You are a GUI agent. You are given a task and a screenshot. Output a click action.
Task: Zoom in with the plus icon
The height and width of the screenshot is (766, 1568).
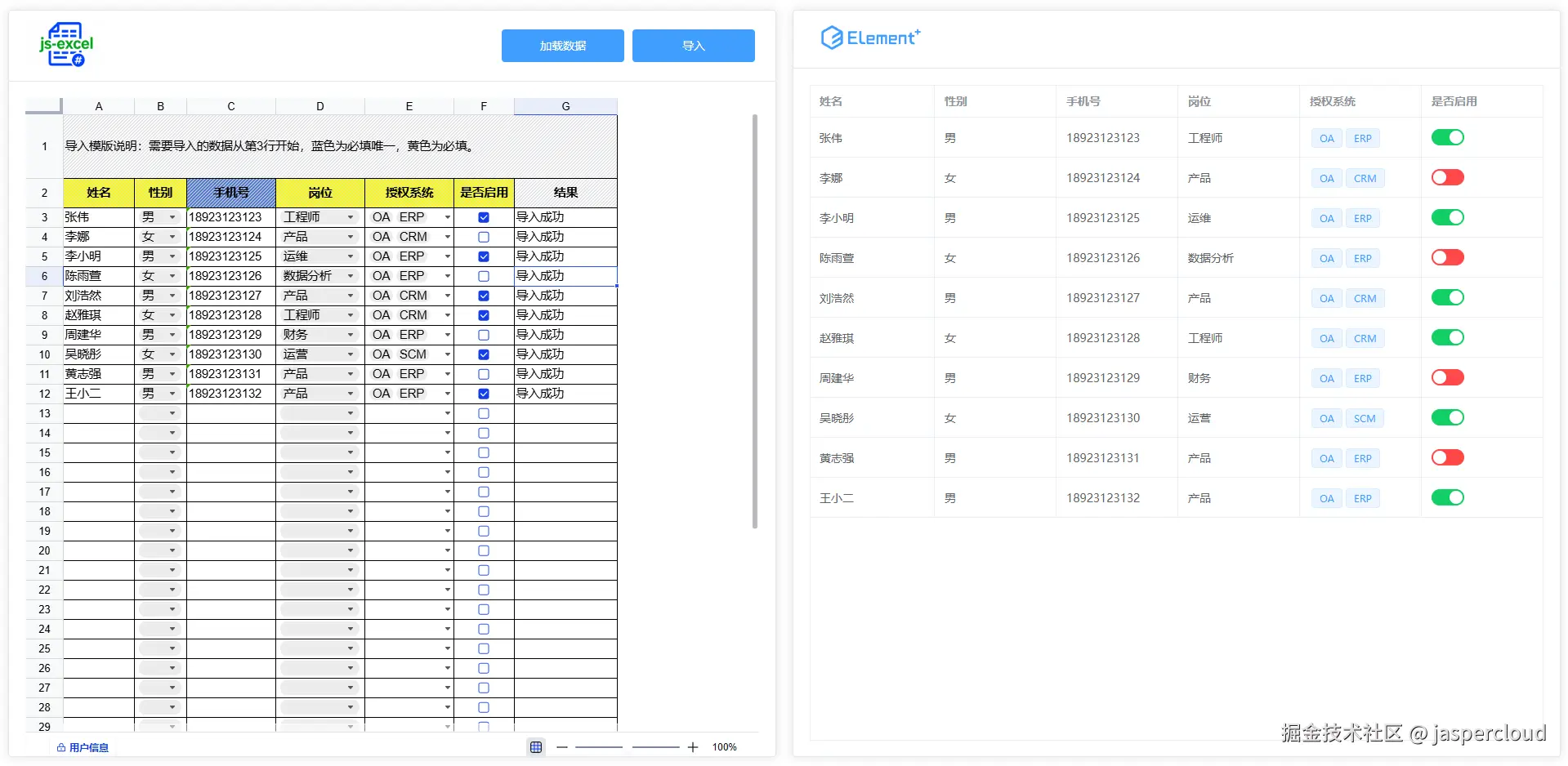click(693, 747)
